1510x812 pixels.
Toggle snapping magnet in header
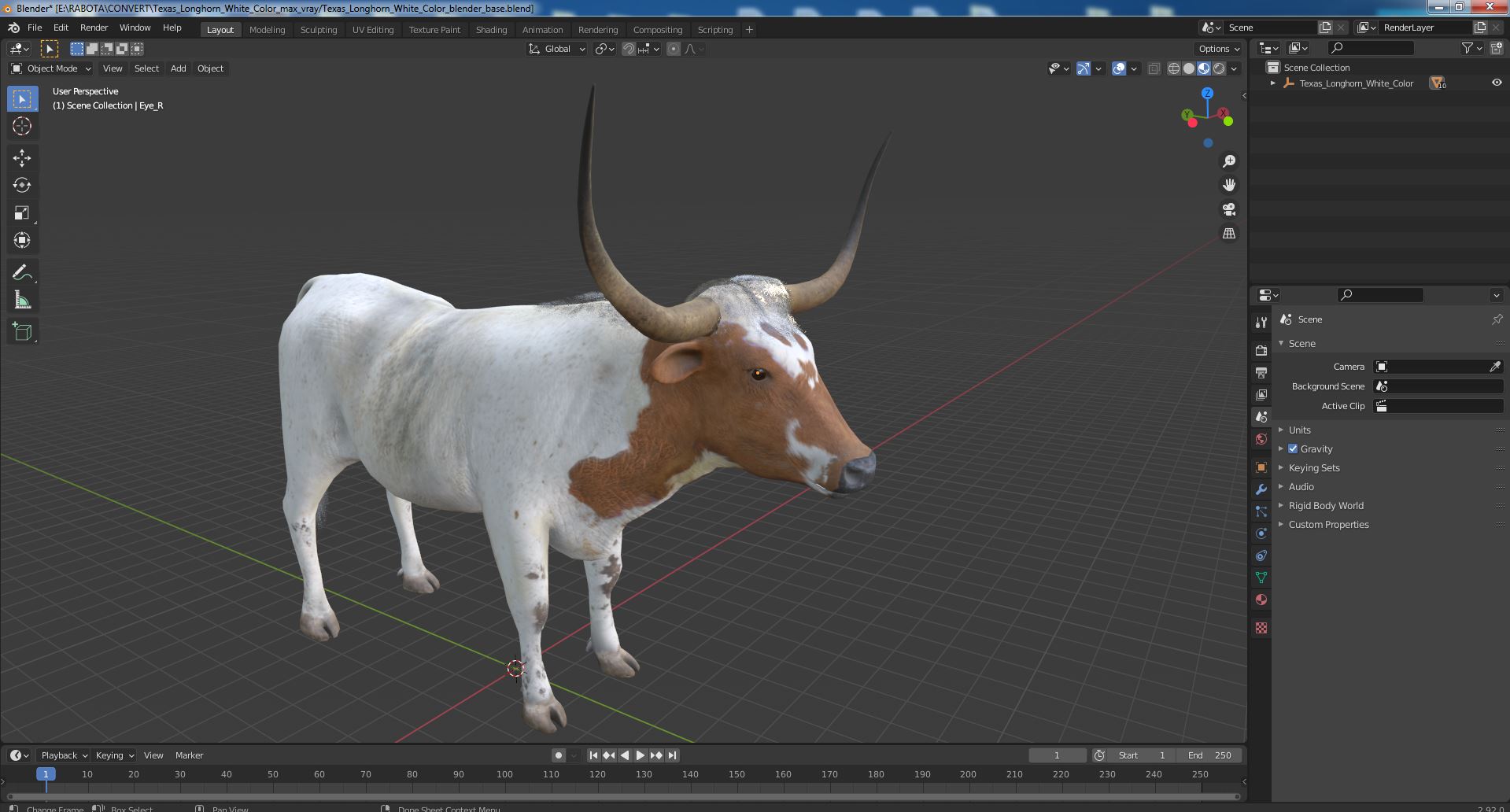[629, 49]
